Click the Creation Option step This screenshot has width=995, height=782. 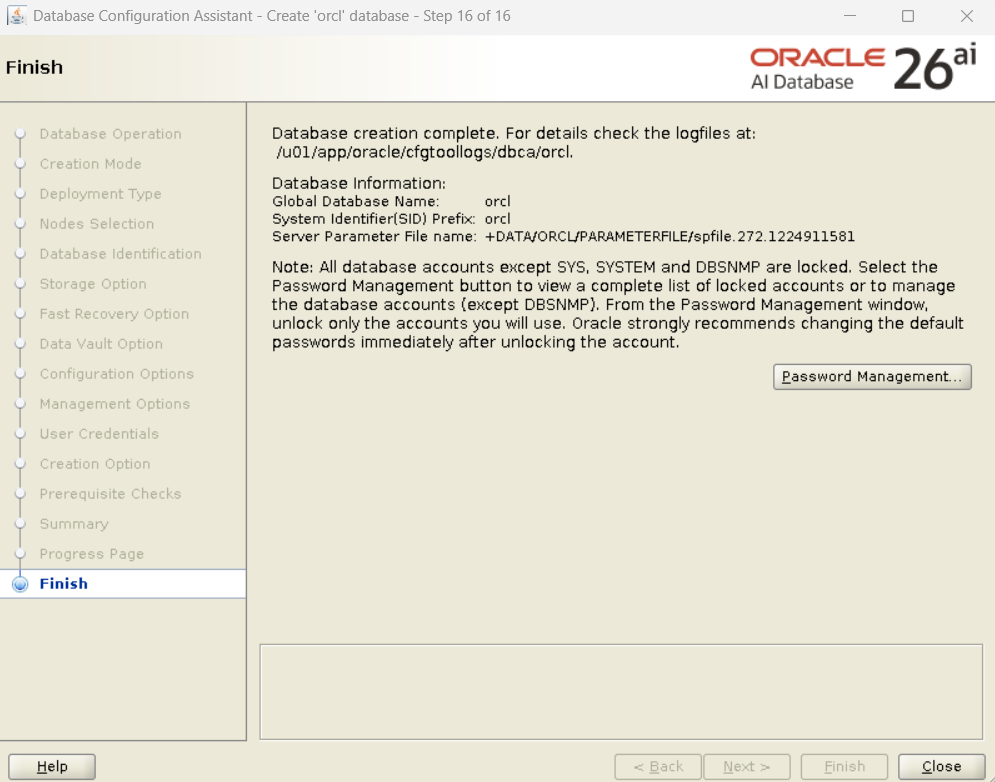(x=95, y=464)
